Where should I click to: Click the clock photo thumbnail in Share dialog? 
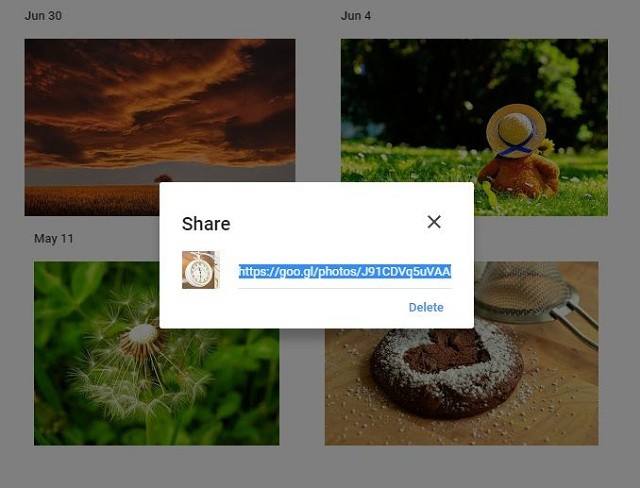200,270
